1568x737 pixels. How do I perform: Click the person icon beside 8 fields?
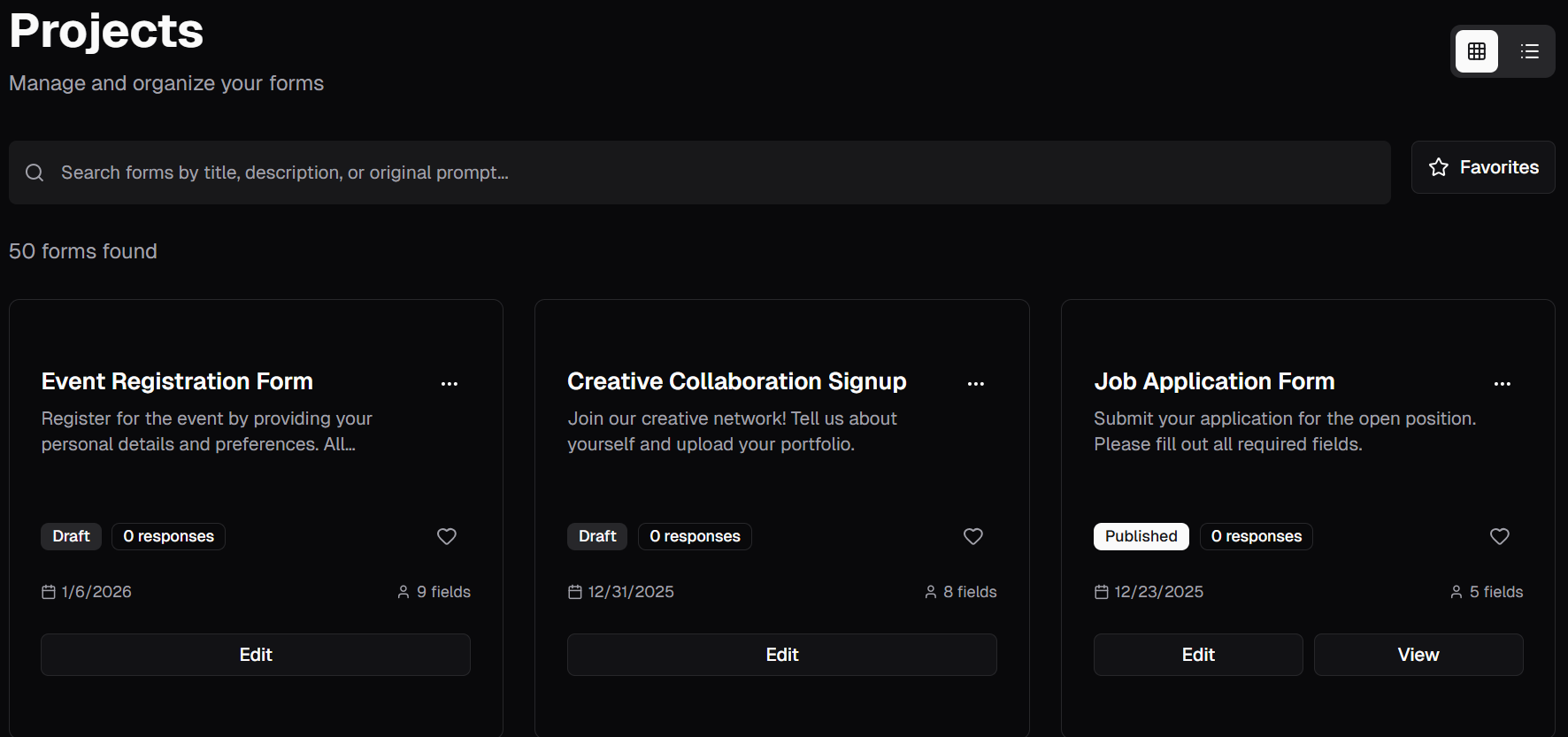pos(931,592)
